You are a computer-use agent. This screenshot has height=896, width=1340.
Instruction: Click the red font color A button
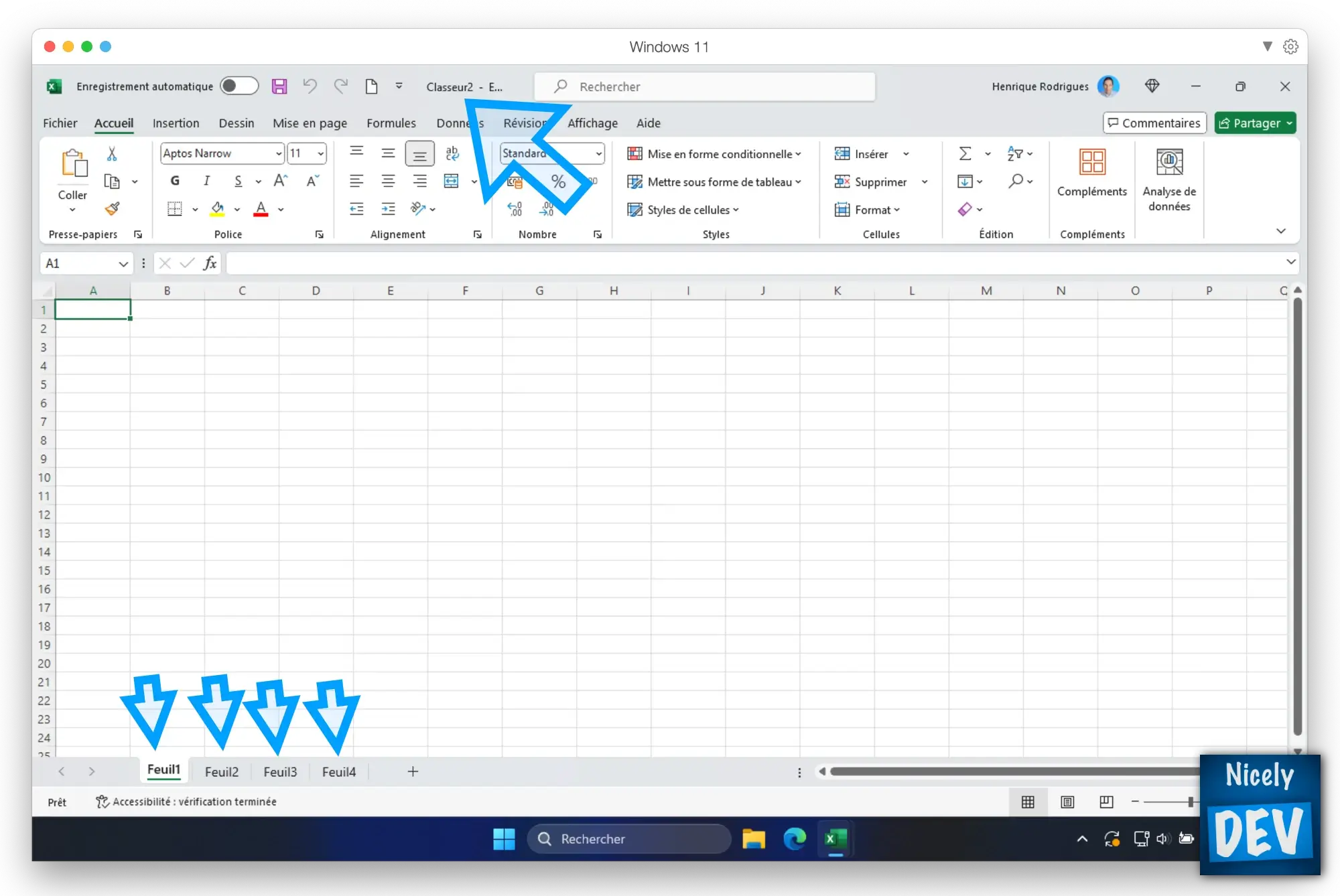(261, 209)
